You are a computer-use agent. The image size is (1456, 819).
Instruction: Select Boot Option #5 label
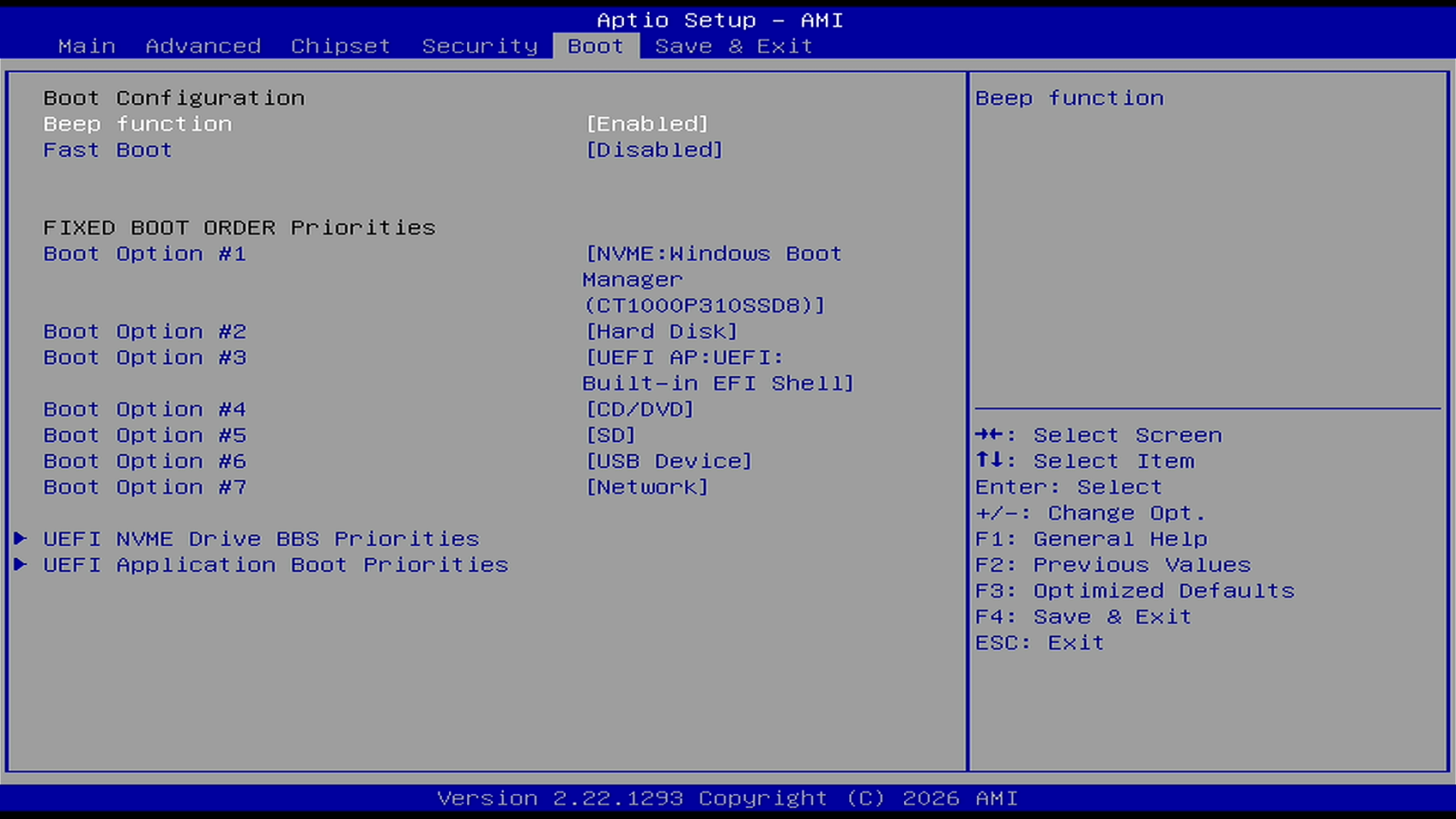145,436
